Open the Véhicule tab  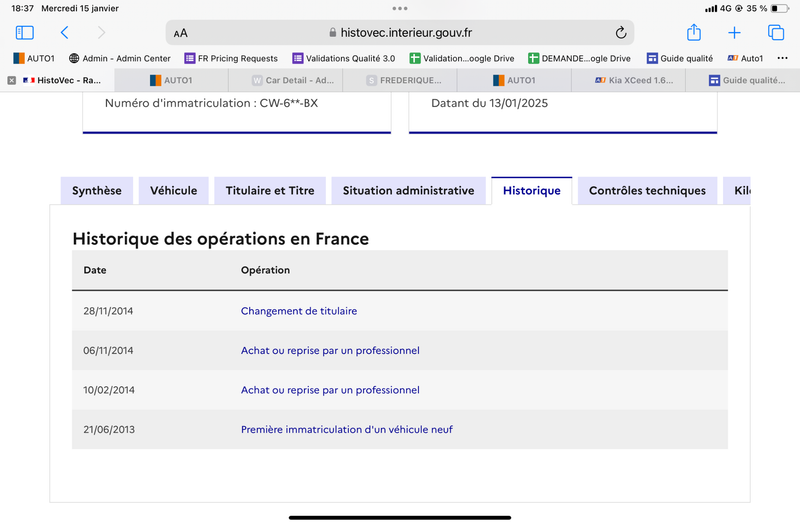coord(173,191)
